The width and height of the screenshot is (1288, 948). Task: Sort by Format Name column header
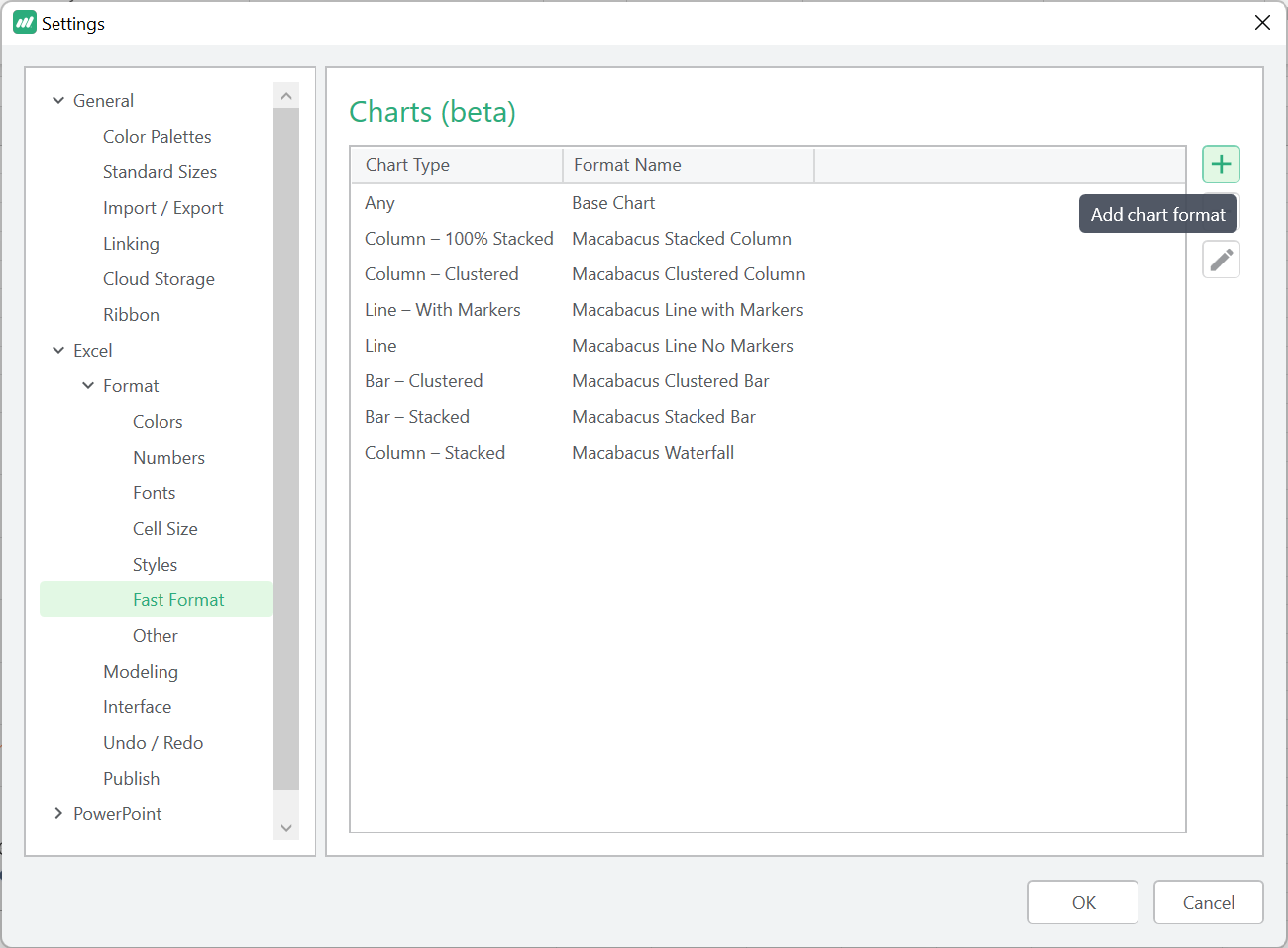coord(689,165)
